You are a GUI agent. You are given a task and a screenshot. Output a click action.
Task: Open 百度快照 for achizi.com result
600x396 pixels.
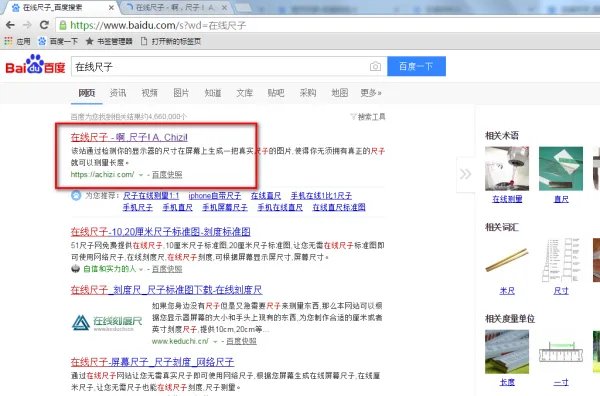(x=167, y=175)
